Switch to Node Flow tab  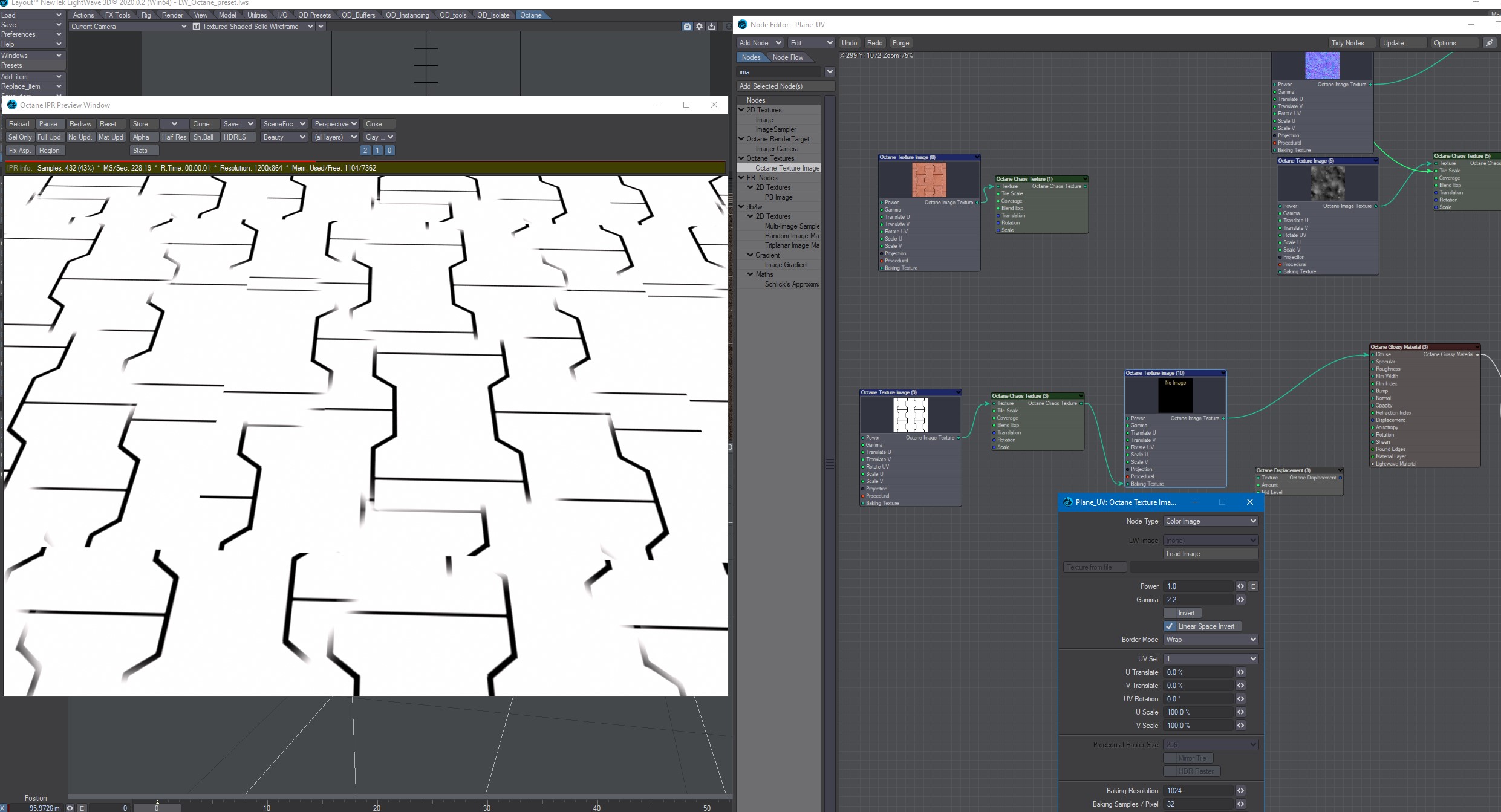(787, 57)
